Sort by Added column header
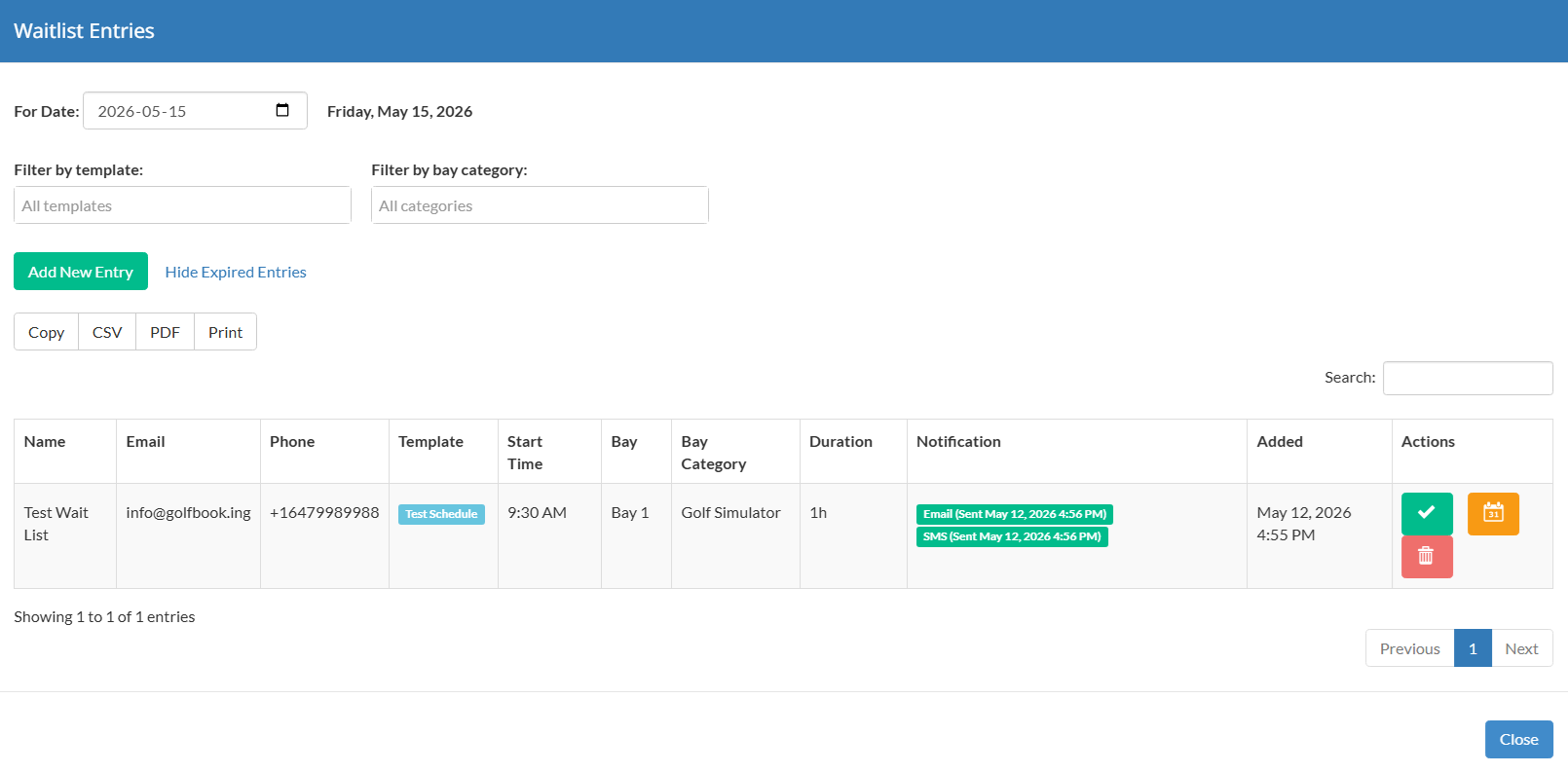 tap(1320, 452)
